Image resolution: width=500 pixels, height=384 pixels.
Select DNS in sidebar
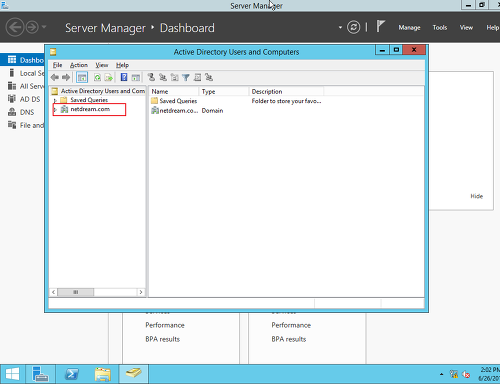click(22, 112)
